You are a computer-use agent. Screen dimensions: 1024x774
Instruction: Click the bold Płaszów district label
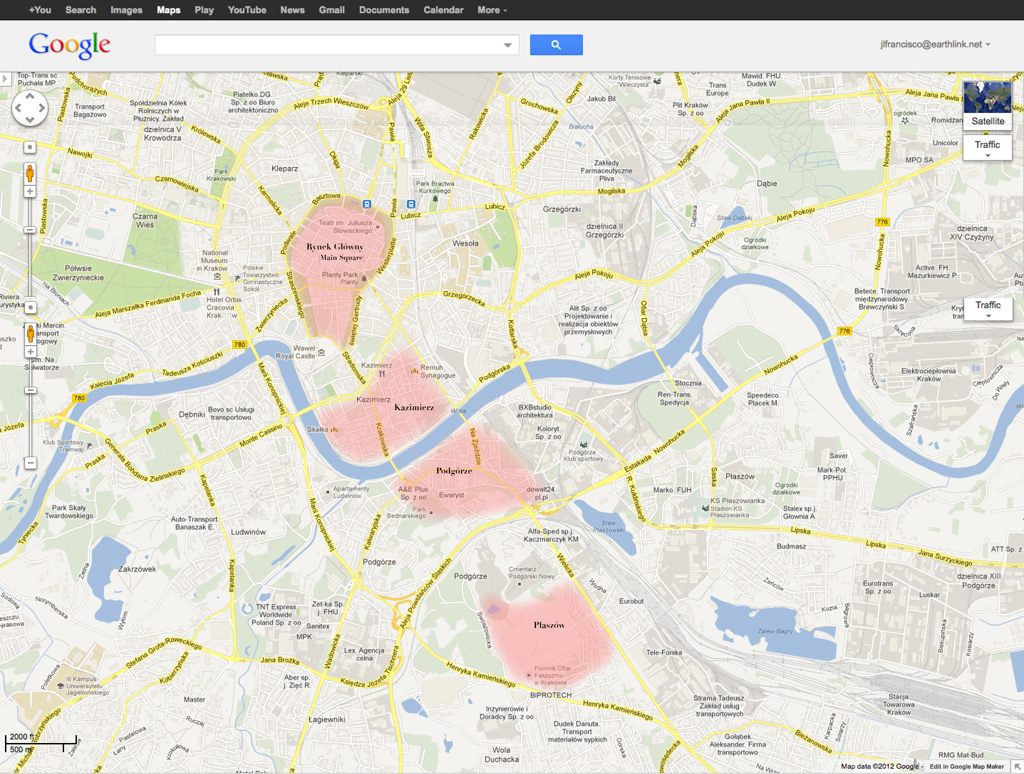tap(549, 625)
